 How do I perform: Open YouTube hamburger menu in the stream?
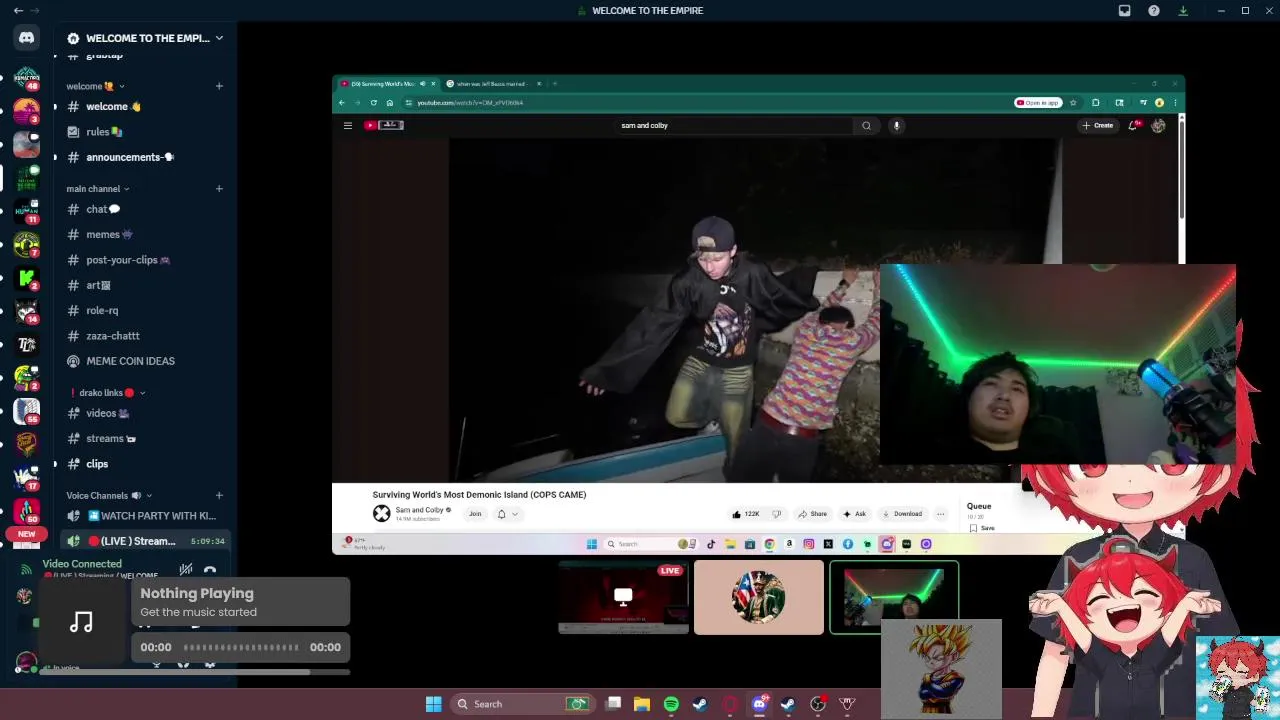[x=347, y=126]
